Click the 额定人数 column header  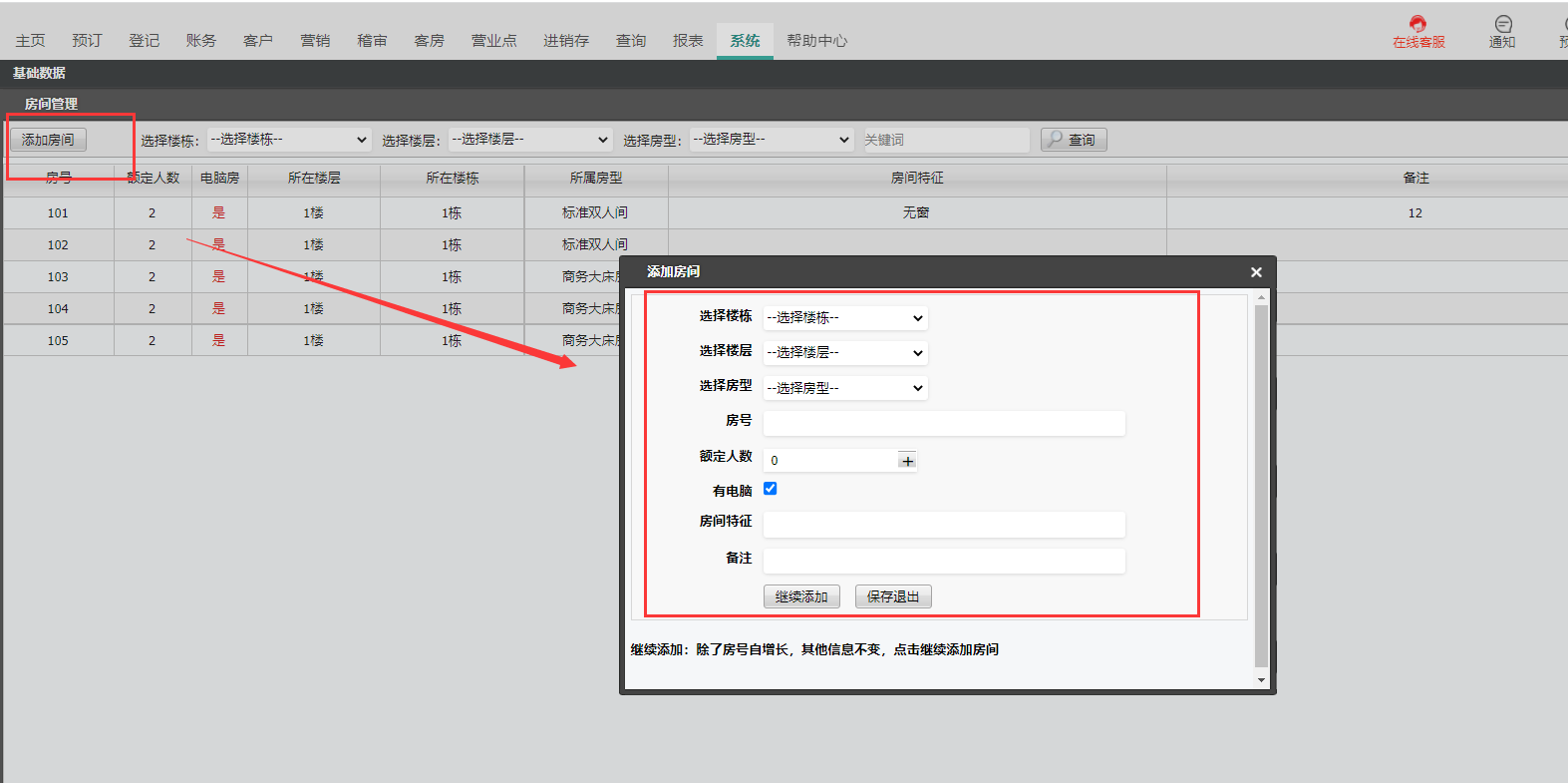[x=154, y=178]
